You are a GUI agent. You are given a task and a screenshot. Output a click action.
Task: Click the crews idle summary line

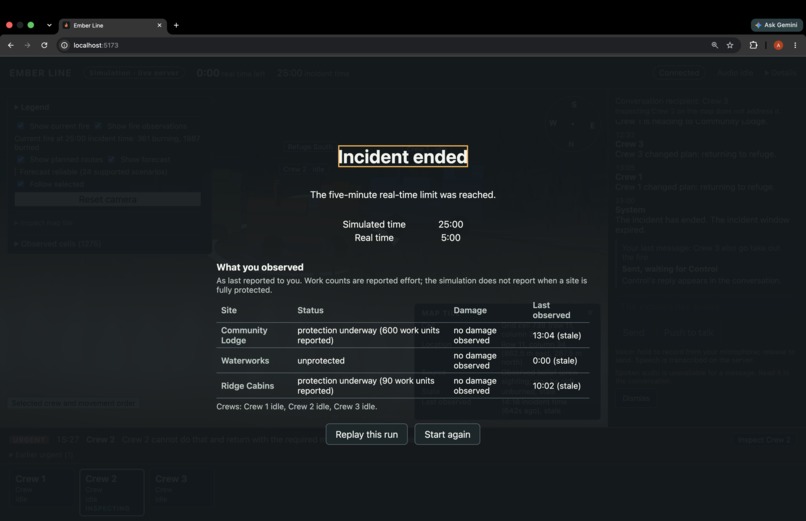click(297, 406)
